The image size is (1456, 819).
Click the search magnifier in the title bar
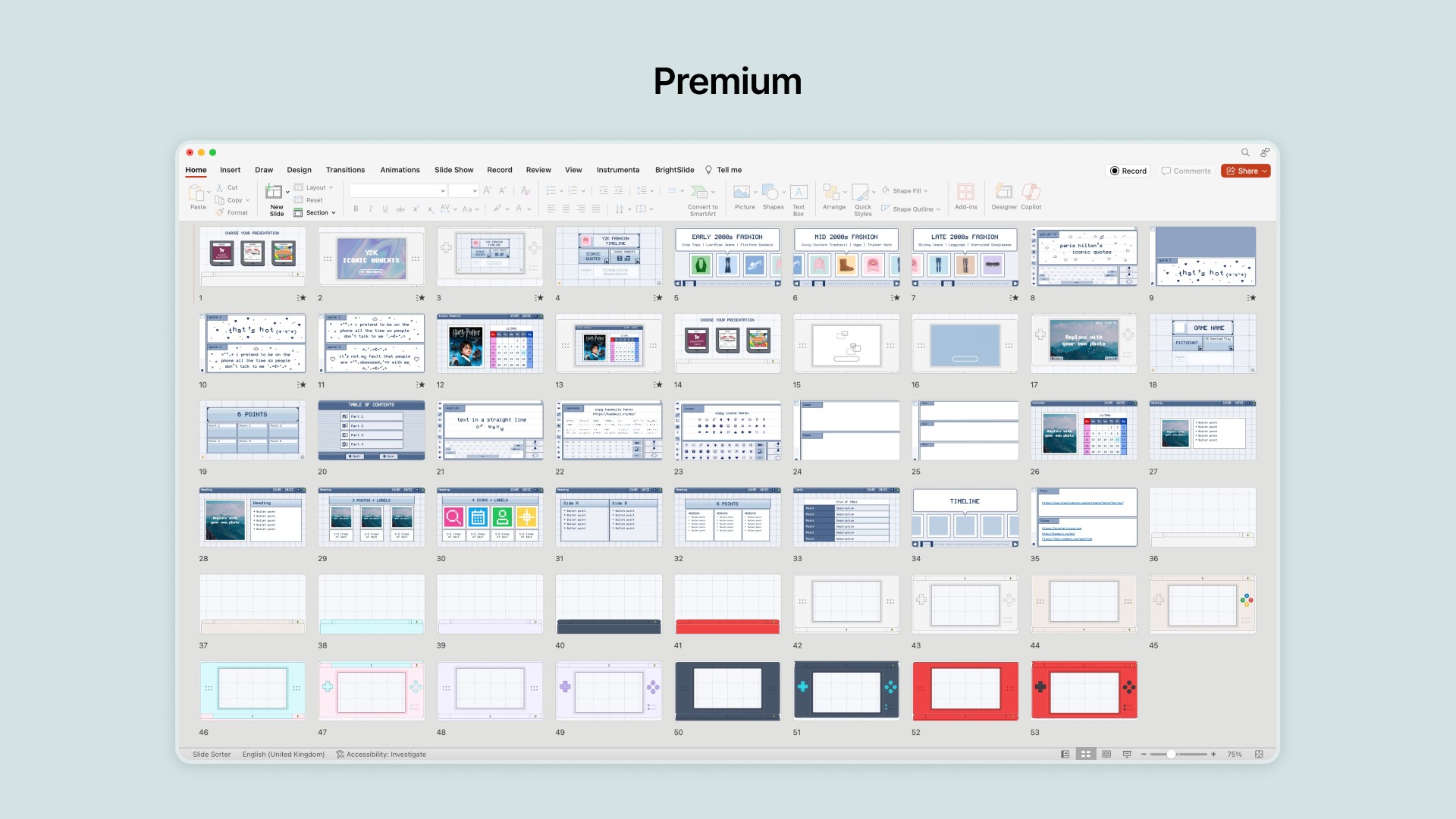[x=1245, y=152]
